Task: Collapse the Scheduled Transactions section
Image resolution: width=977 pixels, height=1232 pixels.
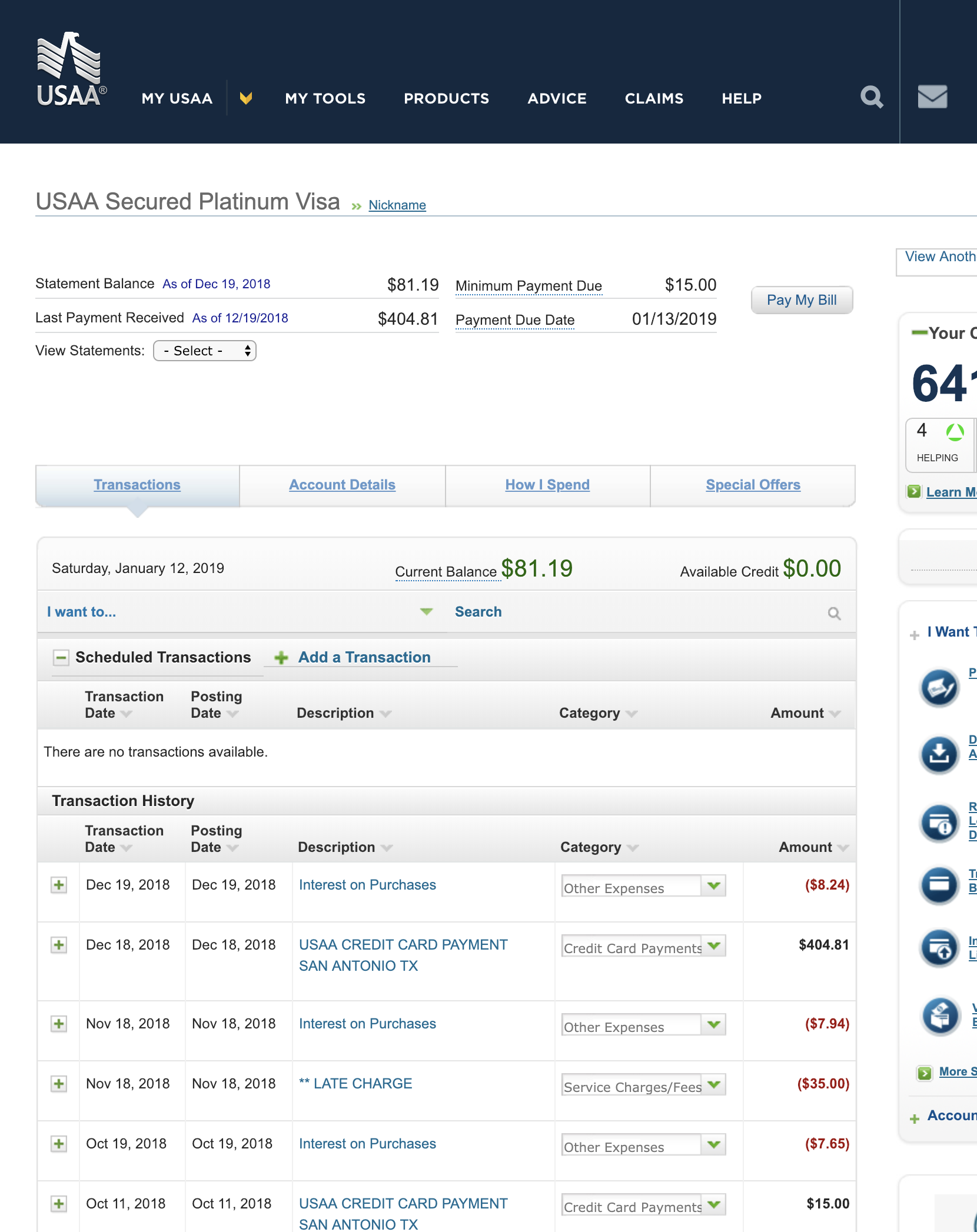Action: pyautogui.click(x=61, y=658)
